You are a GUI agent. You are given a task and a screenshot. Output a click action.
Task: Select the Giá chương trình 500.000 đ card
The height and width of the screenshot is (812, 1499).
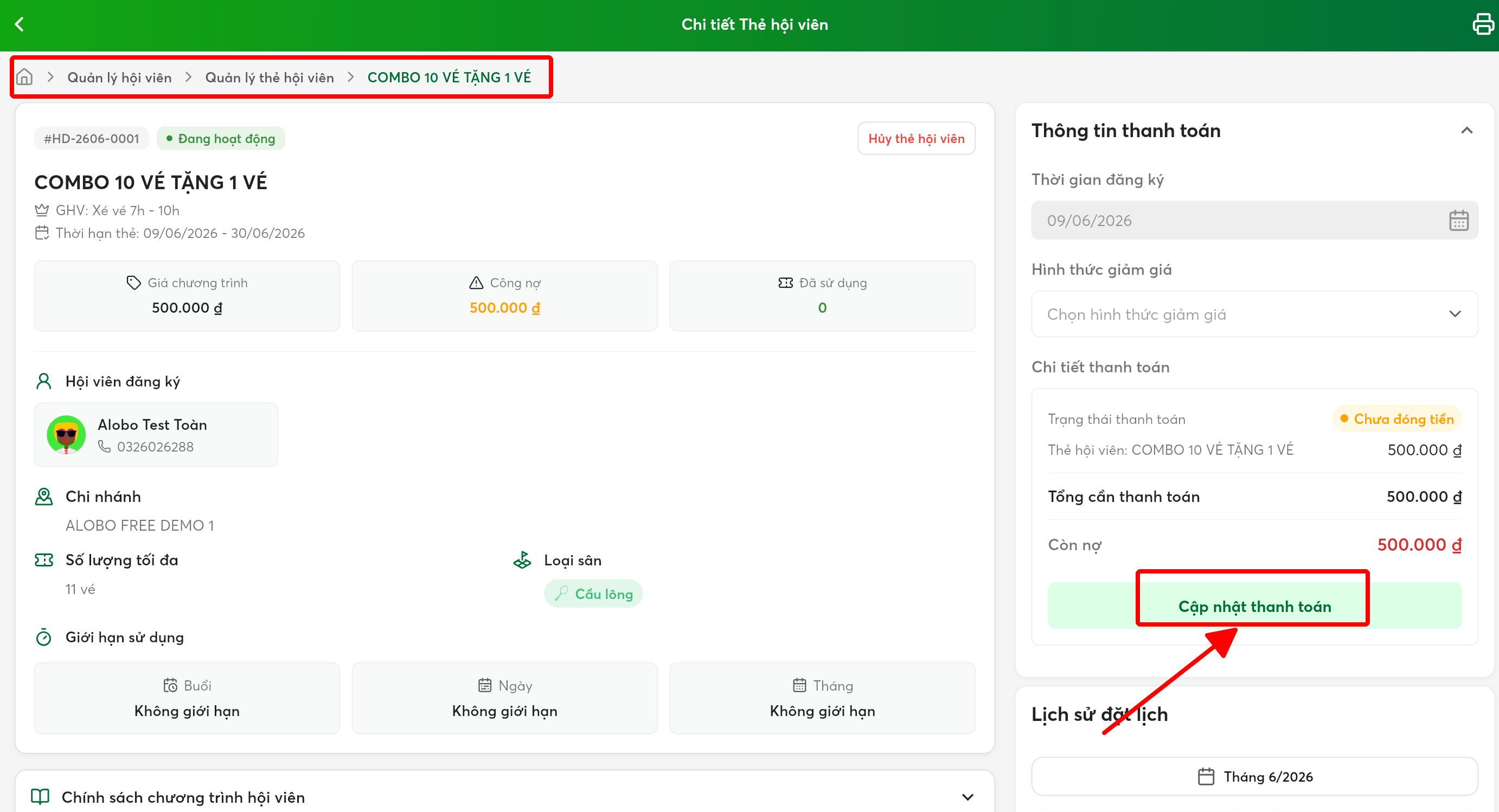187,295
